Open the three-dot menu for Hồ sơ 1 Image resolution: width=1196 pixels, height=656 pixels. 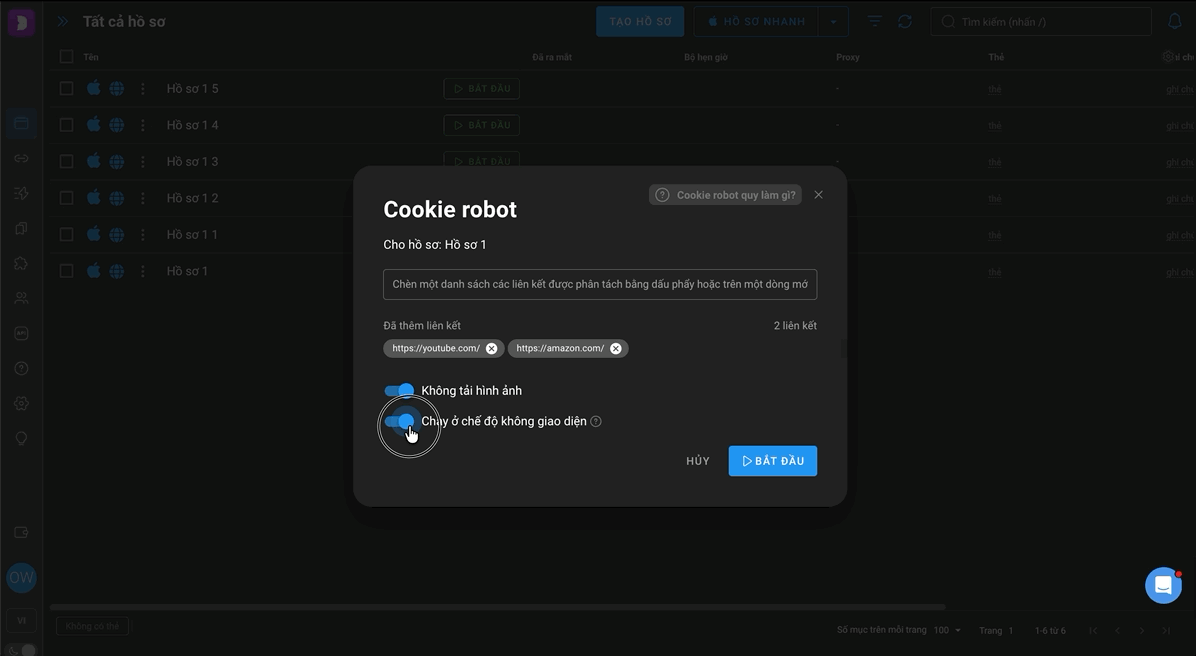coord(143,272)
